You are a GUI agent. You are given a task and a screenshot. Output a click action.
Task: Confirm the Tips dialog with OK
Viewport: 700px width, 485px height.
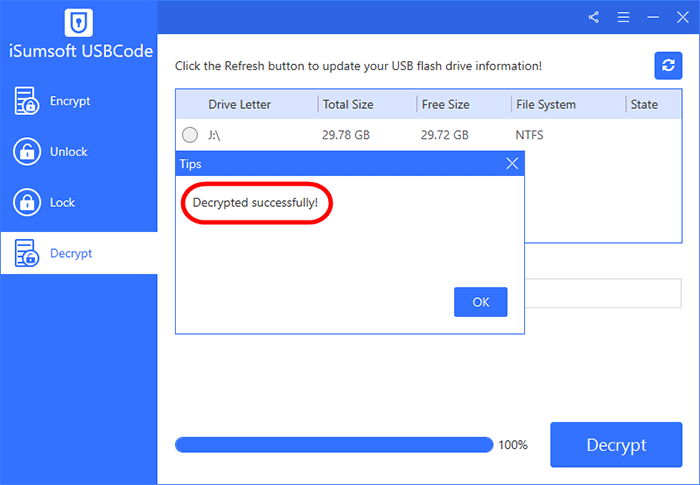(480, 302)
